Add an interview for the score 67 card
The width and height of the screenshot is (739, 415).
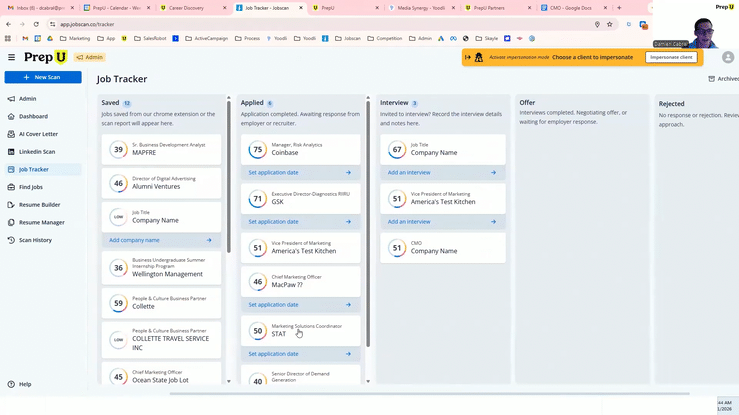click(x=409, y=173)
